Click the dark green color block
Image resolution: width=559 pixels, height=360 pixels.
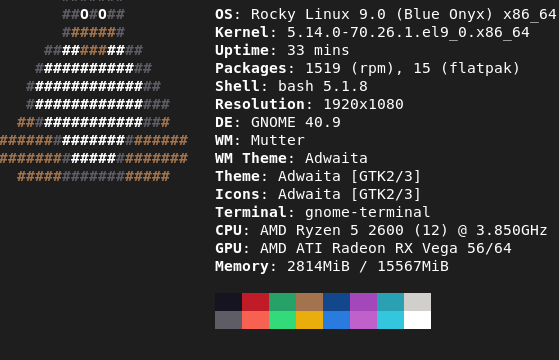pyautogui.click(x=282, y=302)
